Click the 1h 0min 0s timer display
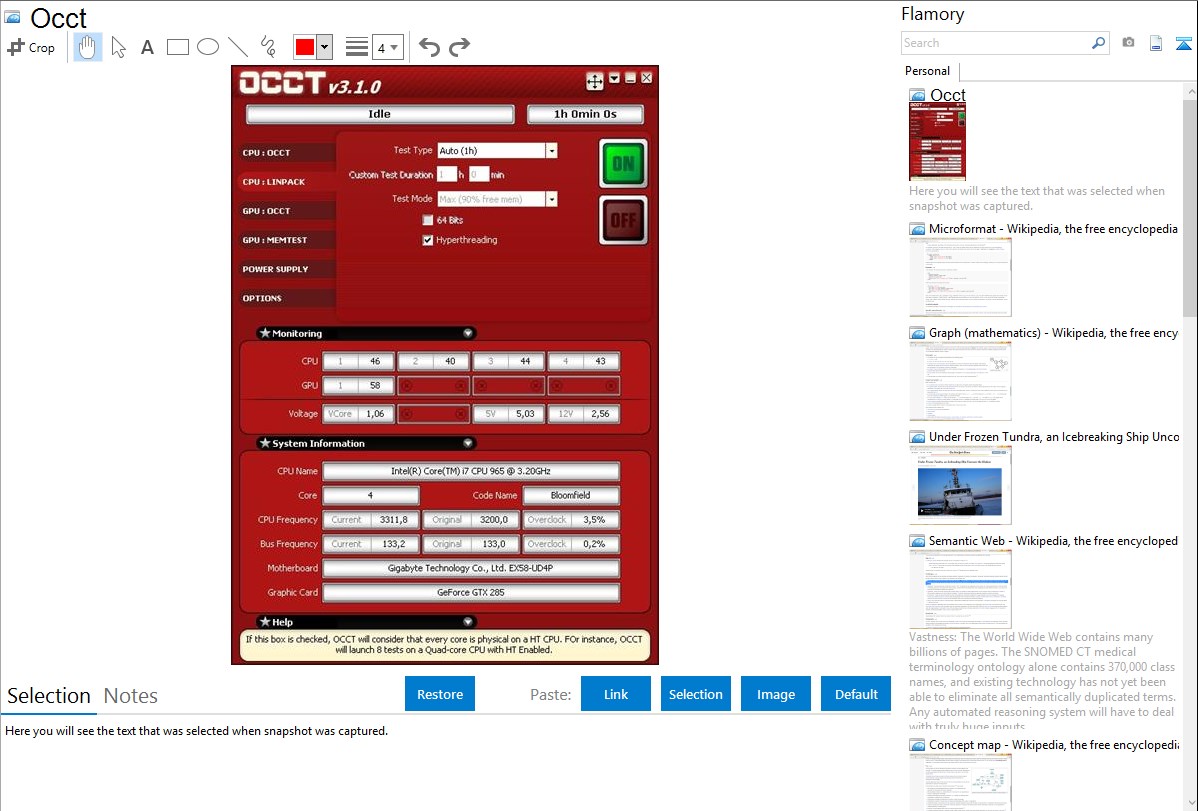Image resolution: width=1198 pixels, height=811 pixels. click(x=585, y=114)
